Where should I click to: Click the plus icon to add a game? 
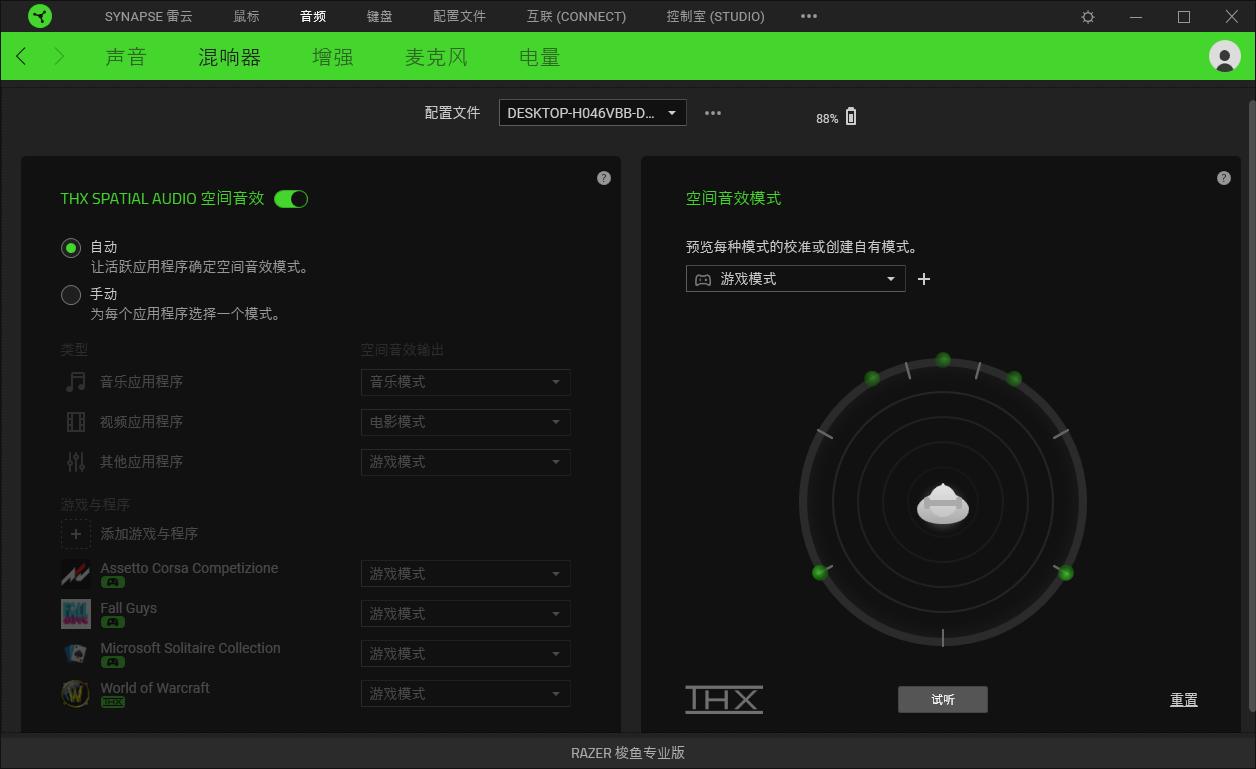pos(76,533)
